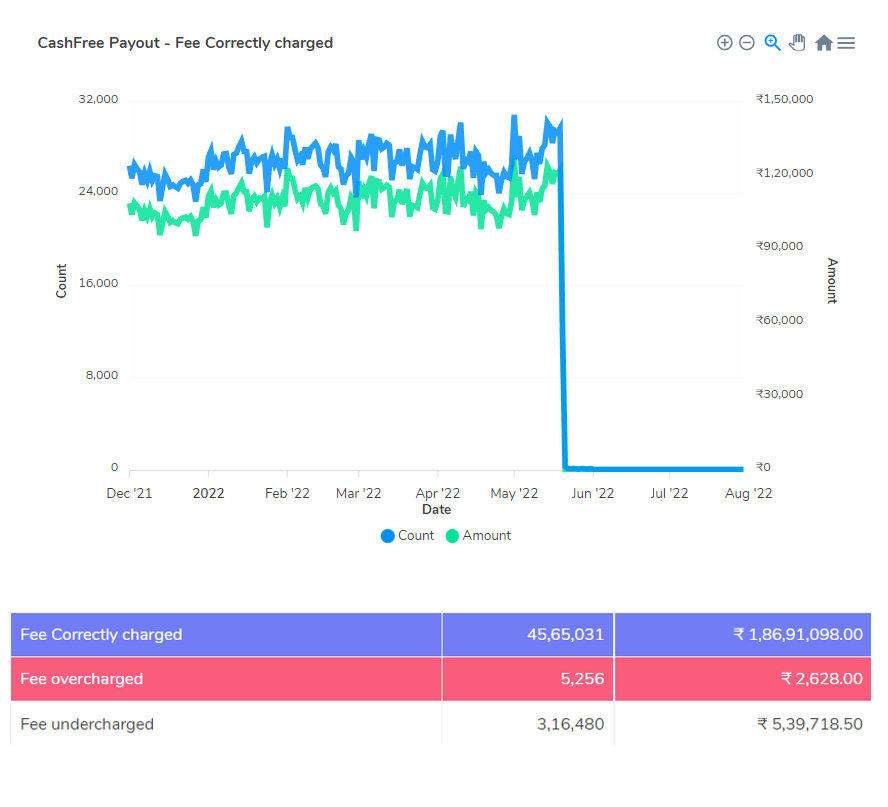The image size is (888, 807).
Task: Click the 2022 x-axis label
Action: pyautogui.click(x=208, y=494)
